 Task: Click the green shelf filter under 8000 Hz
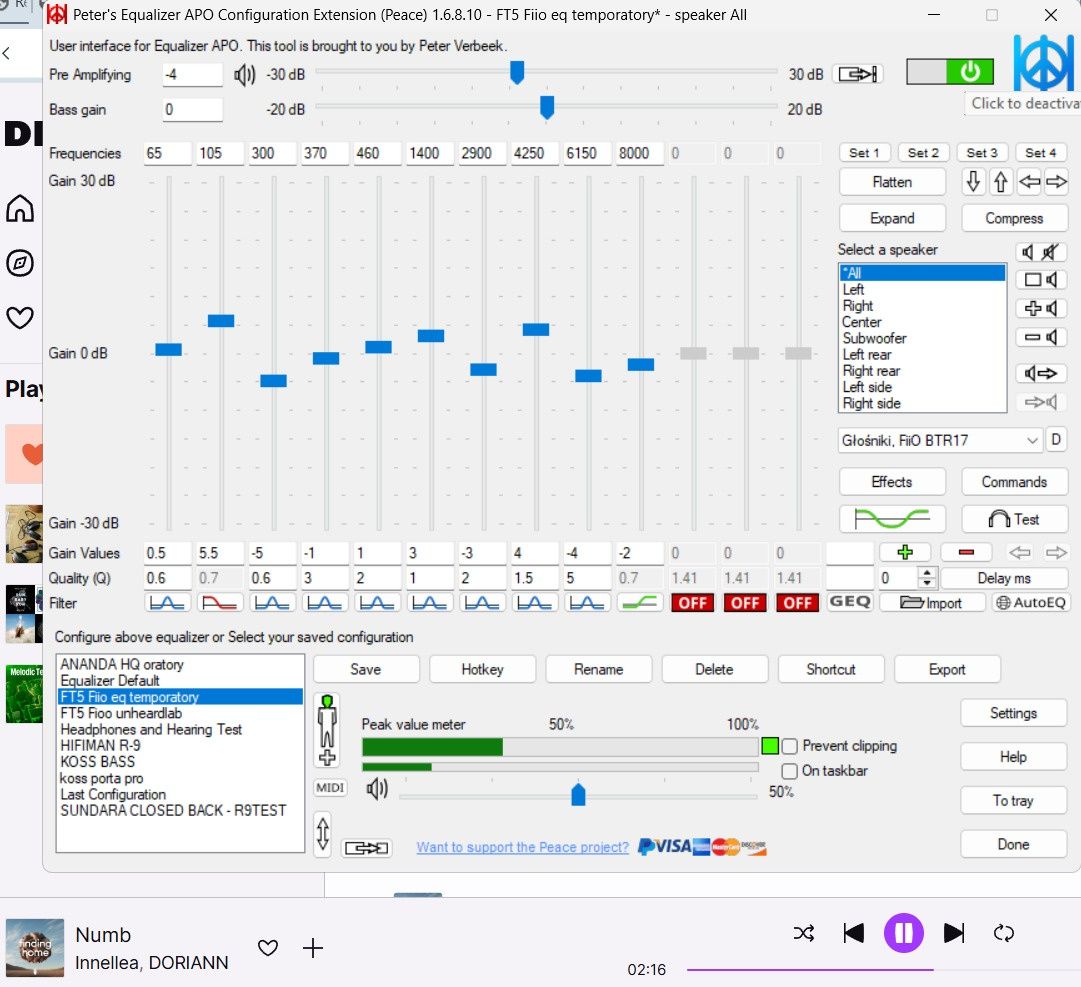[x=639, y=603]
